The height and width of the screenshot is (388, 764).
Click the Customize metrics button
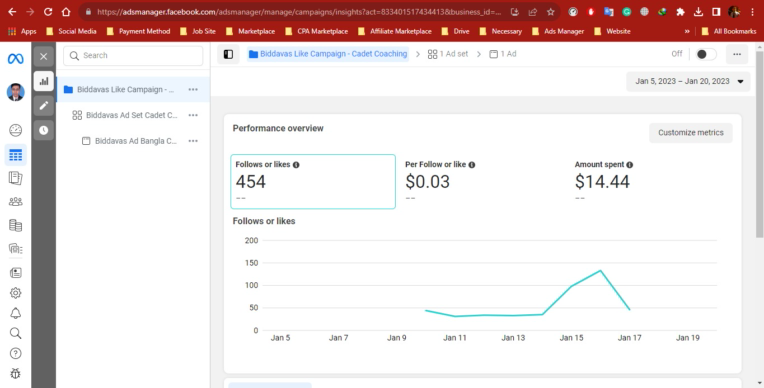coord(690,133)
